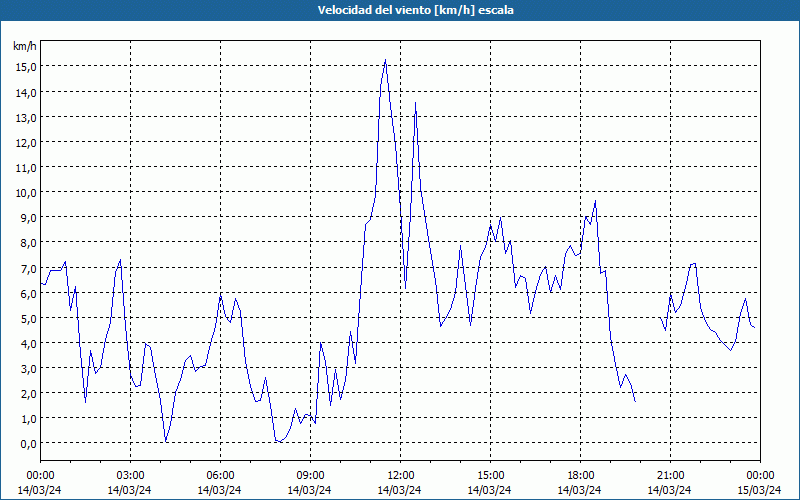Select the 13,0 y-axis value
800x500 pixels.
[26, 117]
